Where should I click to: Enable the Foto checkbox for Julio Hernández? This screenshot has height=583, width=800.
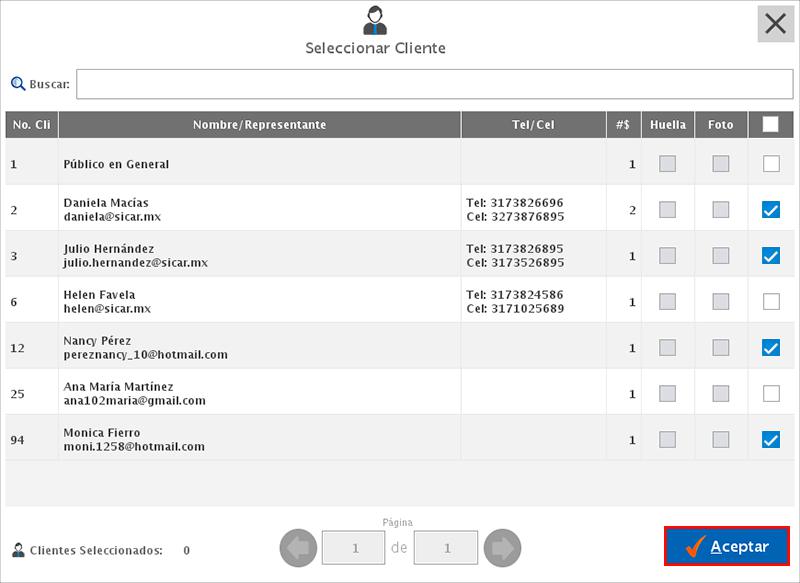[719, 254]
